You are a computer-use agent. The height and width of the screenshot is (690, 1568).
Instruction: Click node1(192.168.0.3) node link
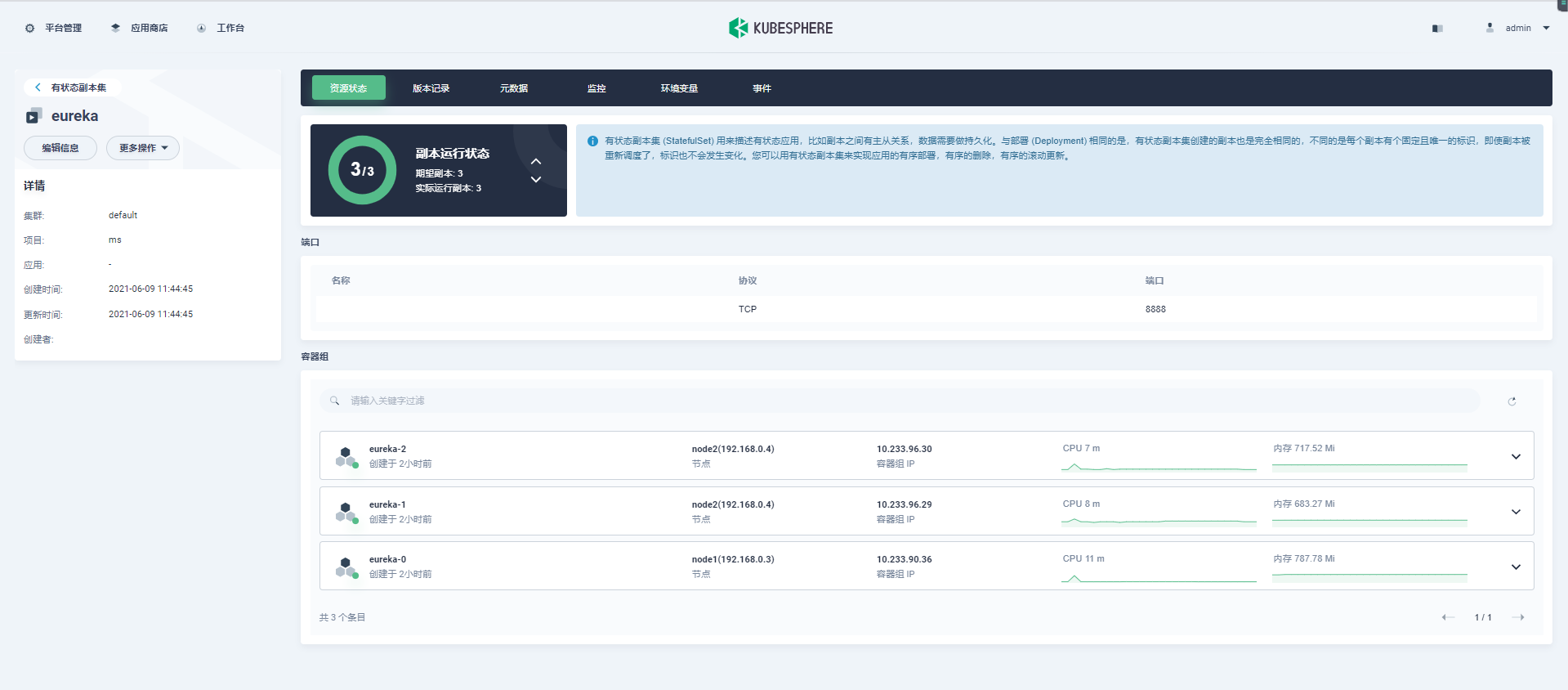pos(733,559)
